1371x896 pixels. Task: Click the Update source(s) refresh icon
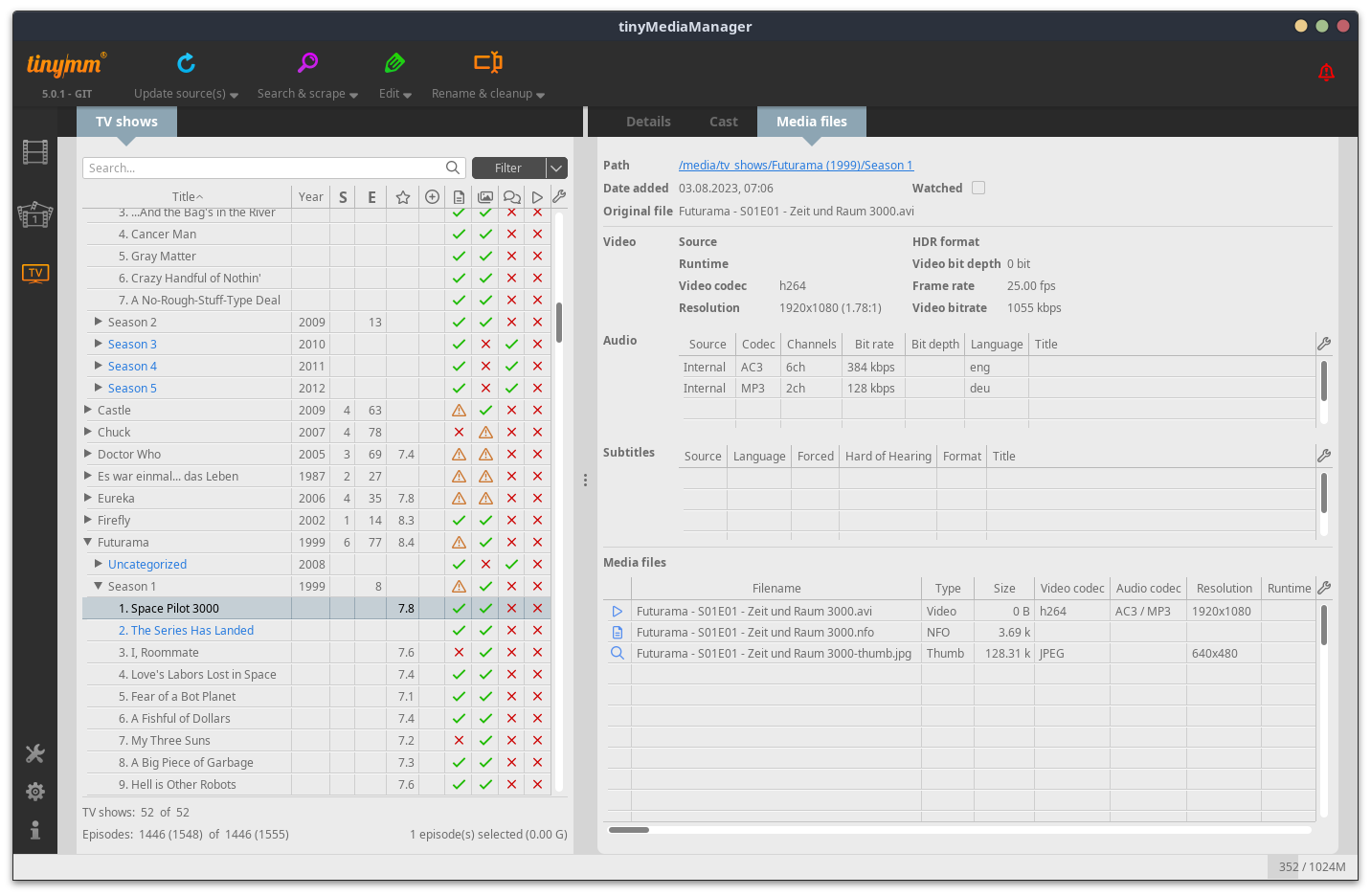coord(187,63)
